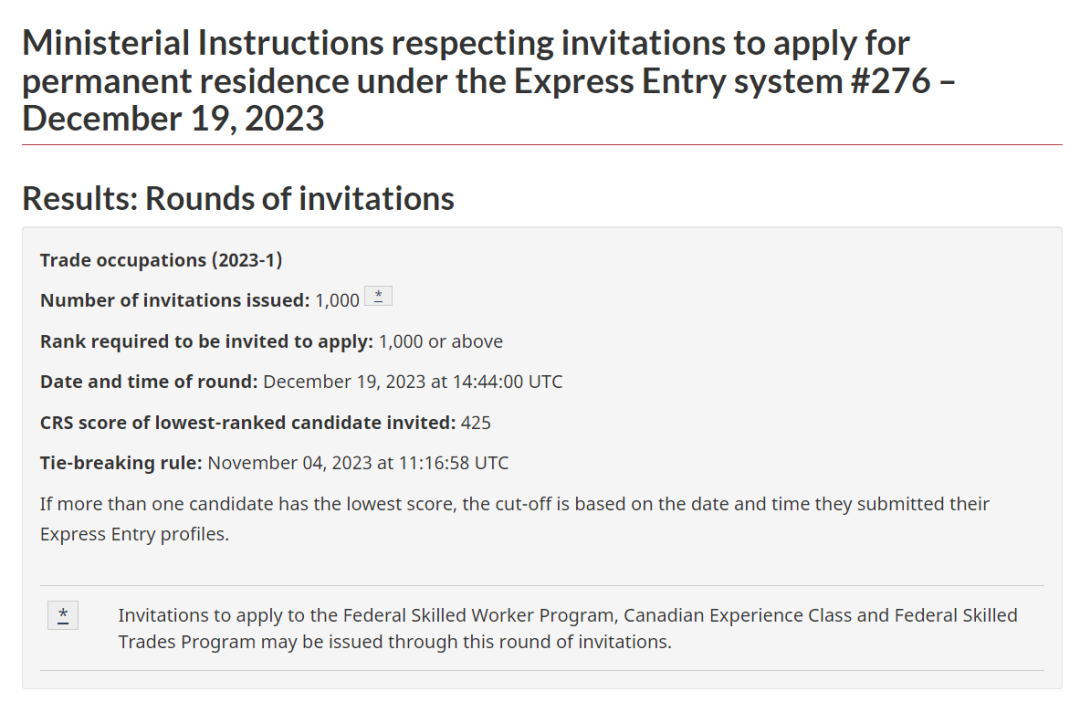
Task: Click the CRS score value 425
Action: coord(476,422)
